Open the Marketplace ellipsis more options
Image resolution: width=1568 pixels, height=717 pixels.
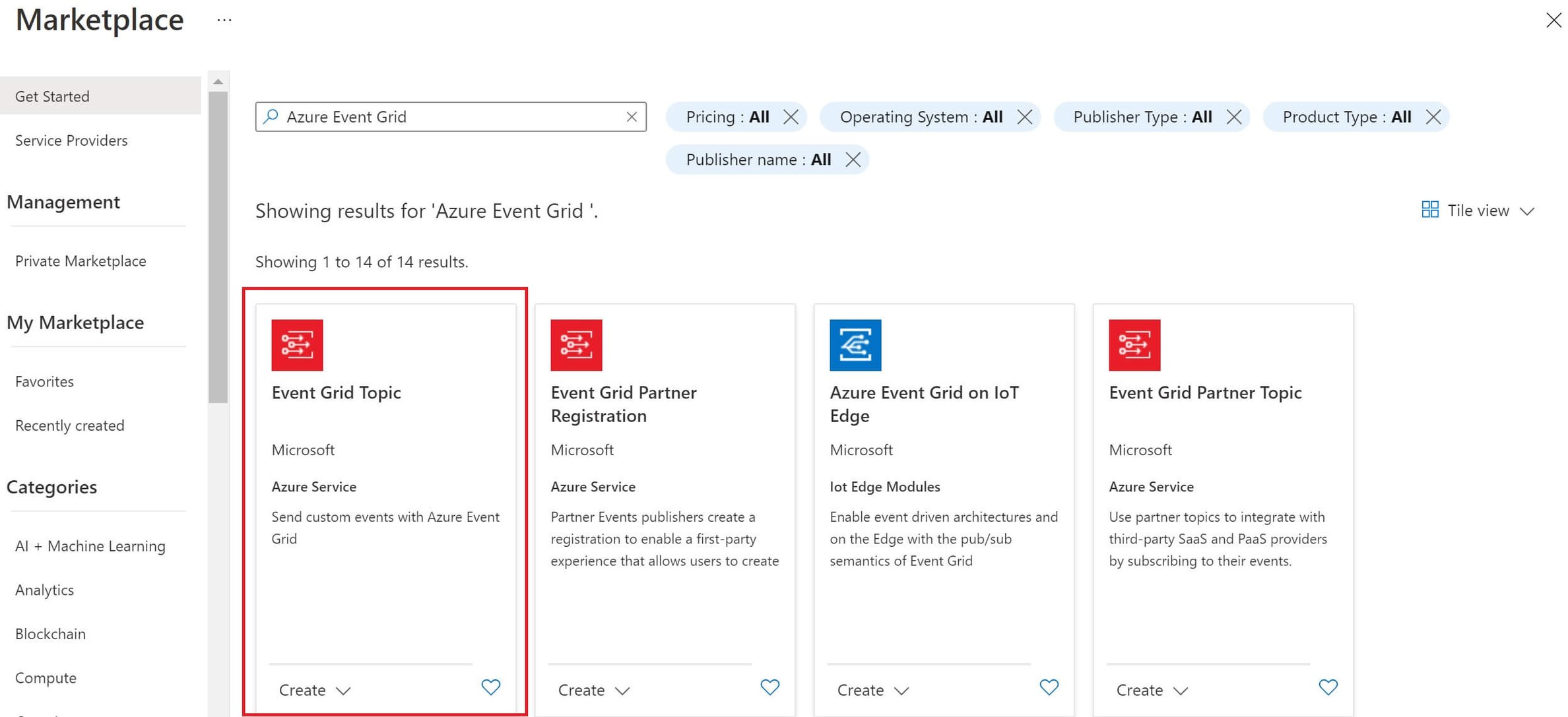(x=224, y=20)
